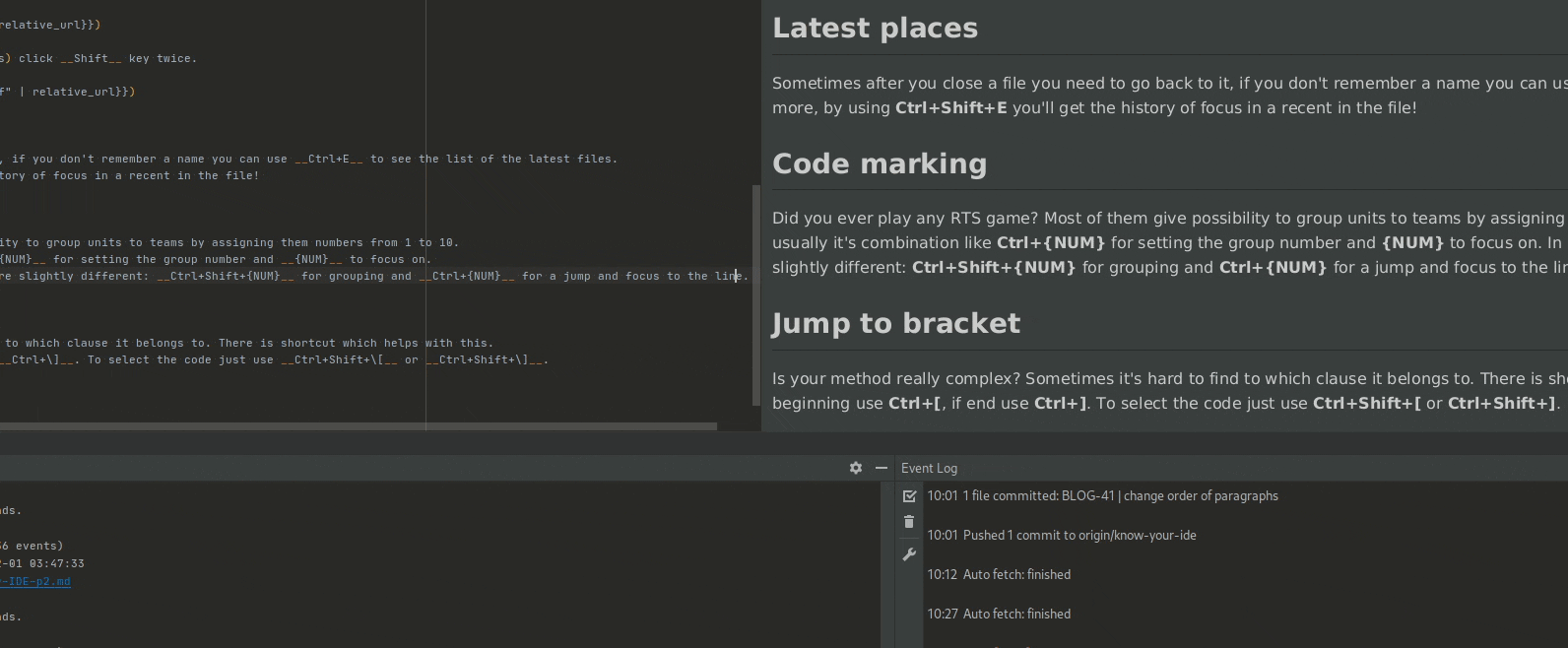
Task: Click the 'Jump to bracket' preview heading
Action: pyautogui.click(x=895, y=324)
